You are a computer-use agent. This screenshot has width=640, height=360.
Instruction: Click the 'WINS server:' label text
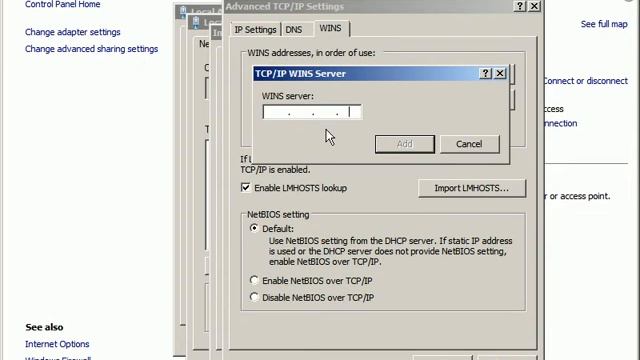(288, 96)
